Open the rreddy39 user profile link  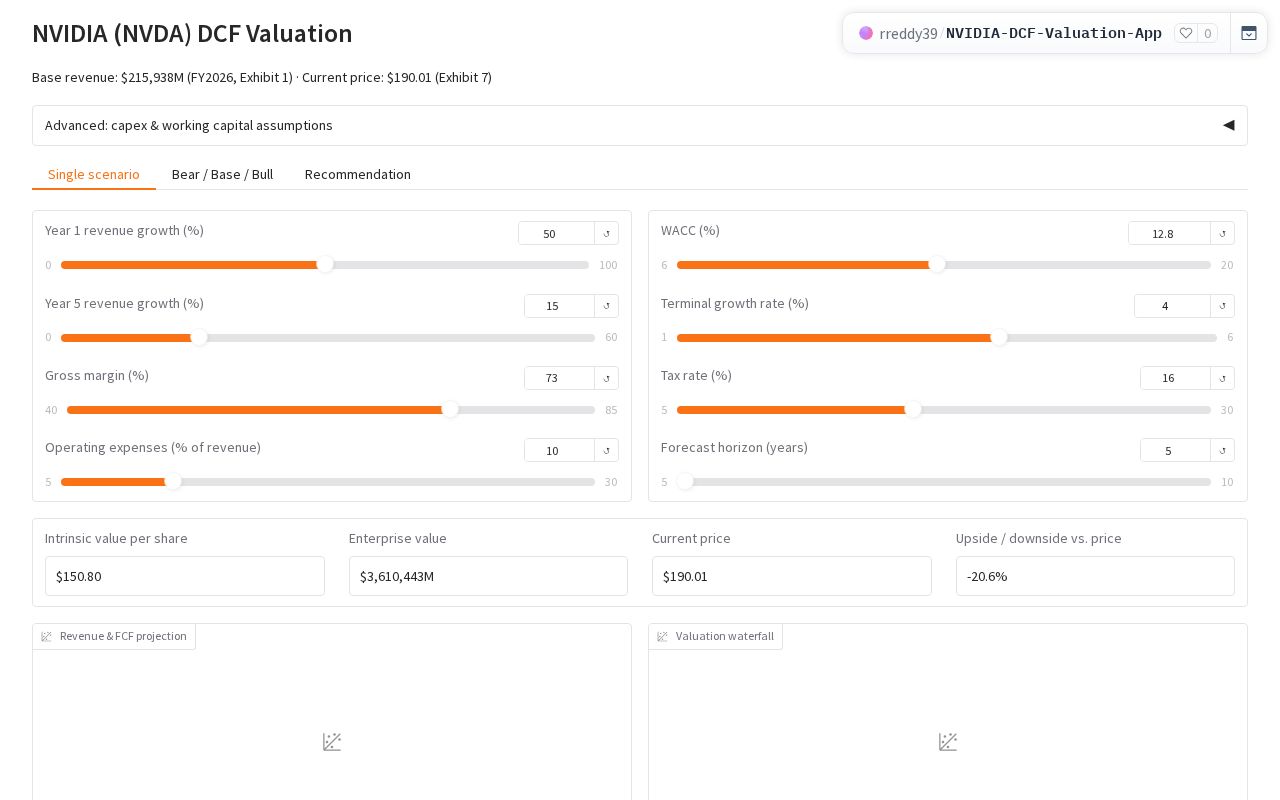[x=908, y=33]
